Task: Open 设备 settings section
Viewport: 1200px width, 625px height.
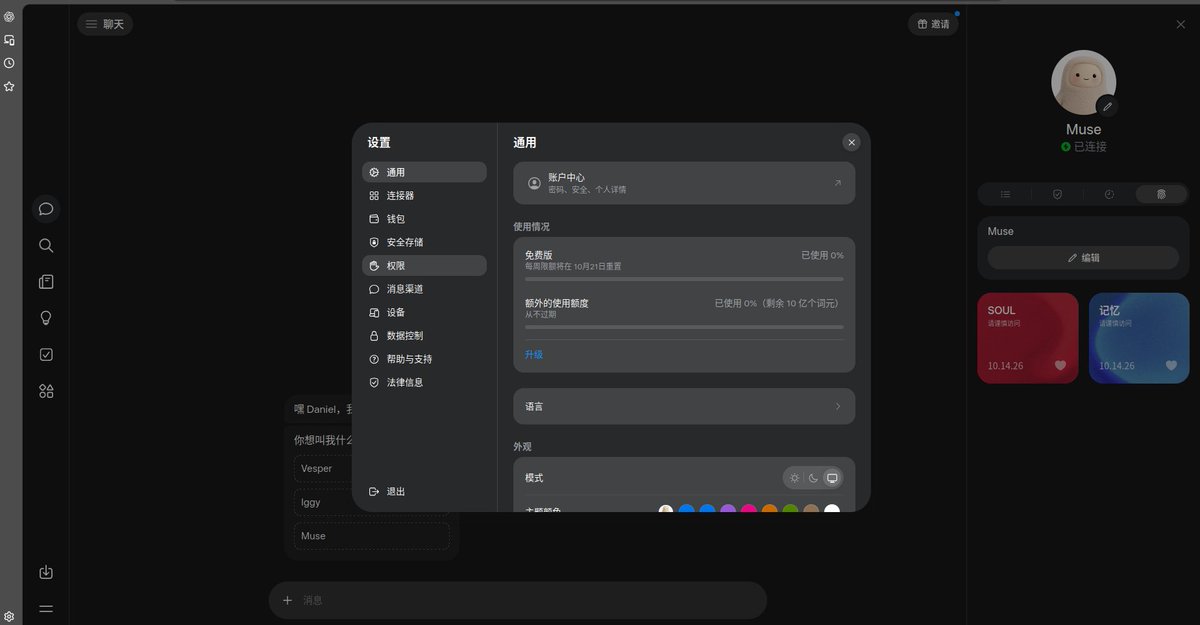Action: pos(424,312)
